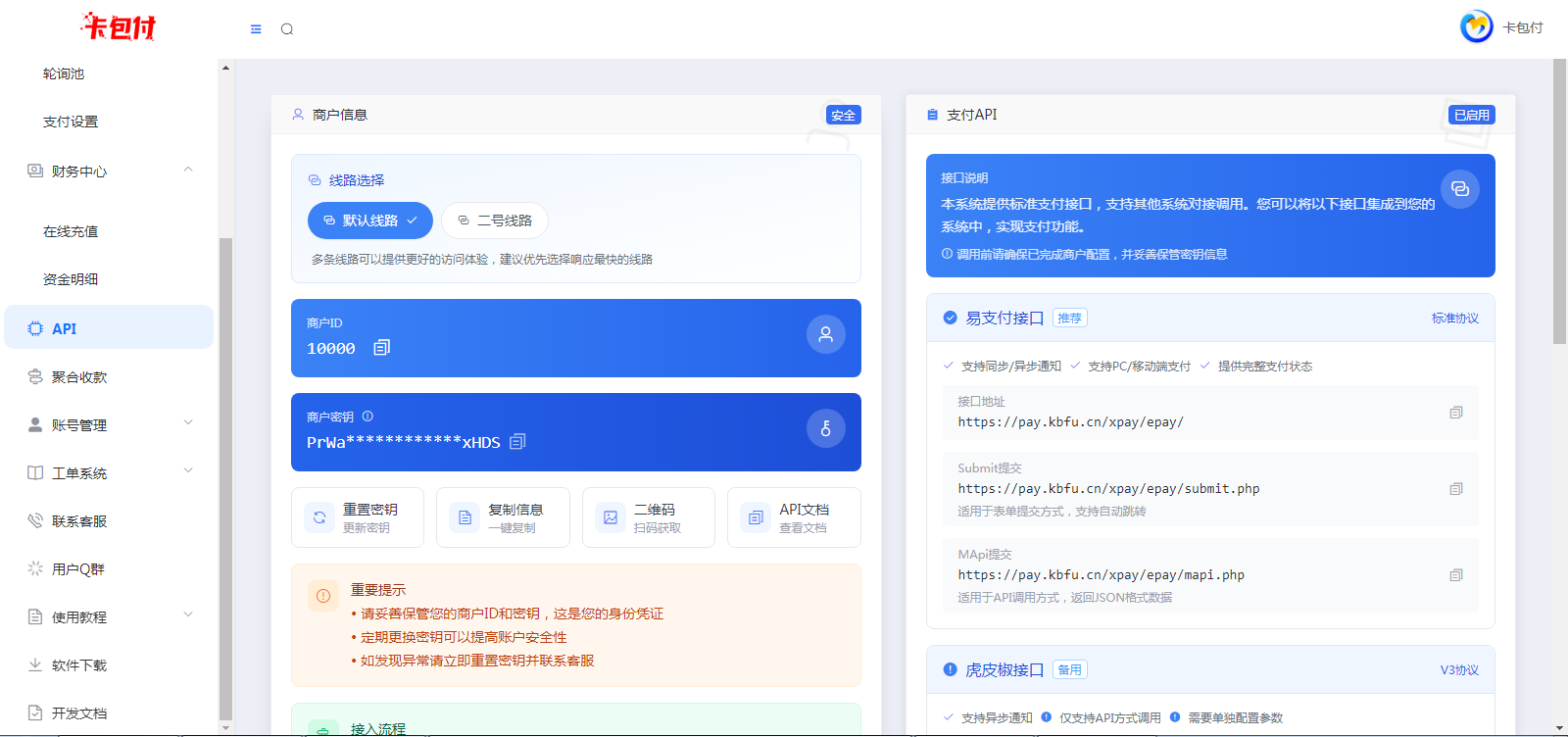Copy the 接口地址 epay URL
This screenshot has height=737, width=1568.
[1455, 413]
